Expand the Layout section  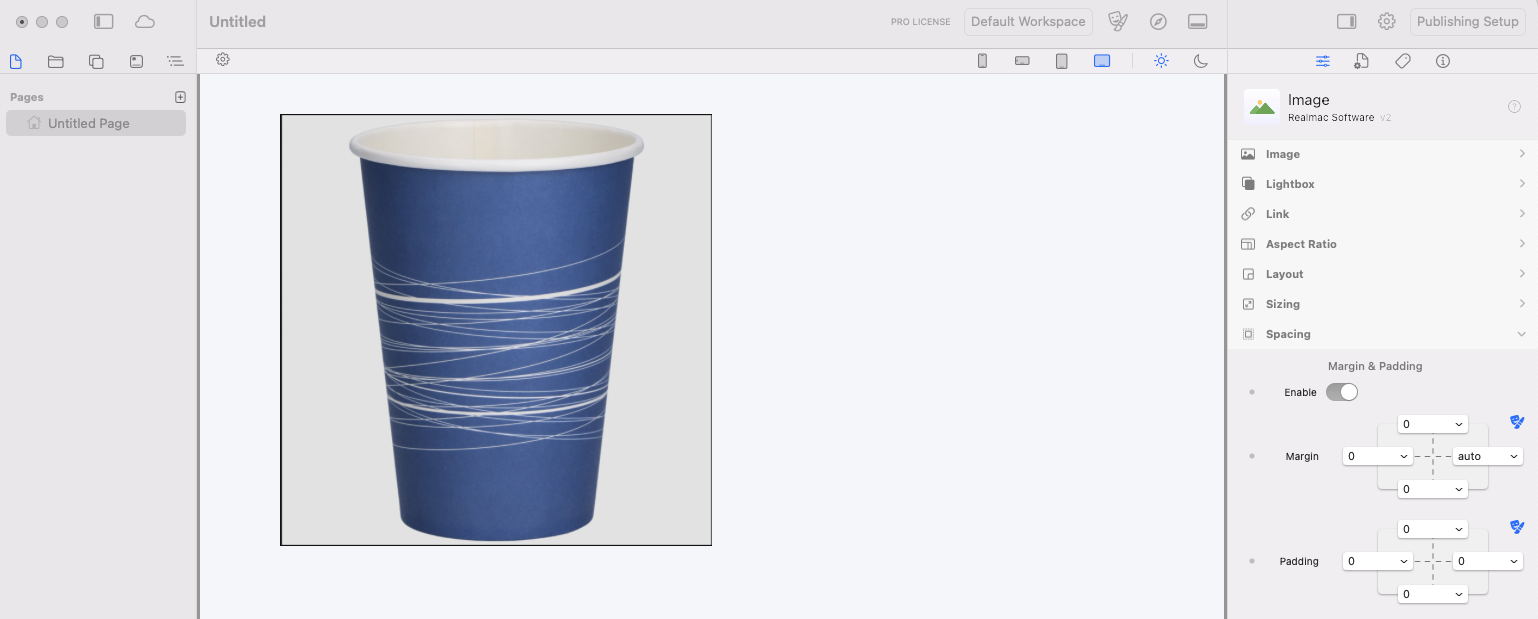(x=1383, y=274)
